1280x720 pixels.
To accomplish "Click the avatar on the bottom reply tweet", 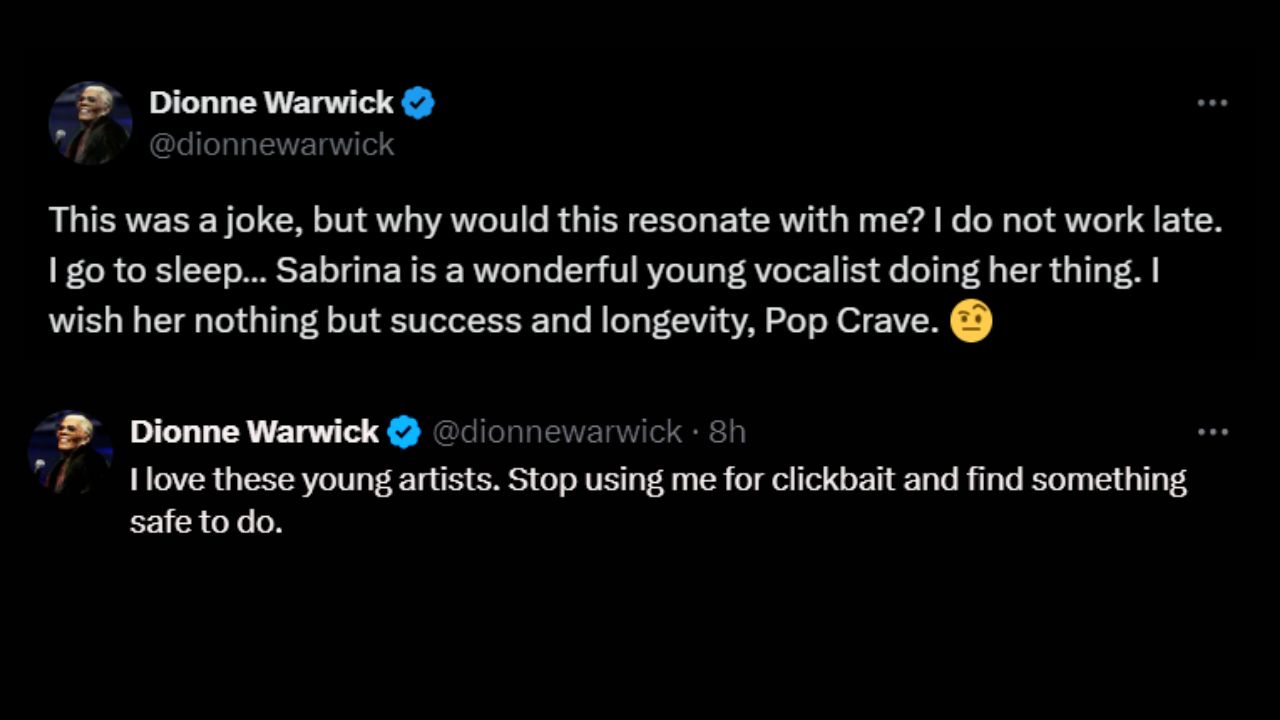I will [69, 448].
